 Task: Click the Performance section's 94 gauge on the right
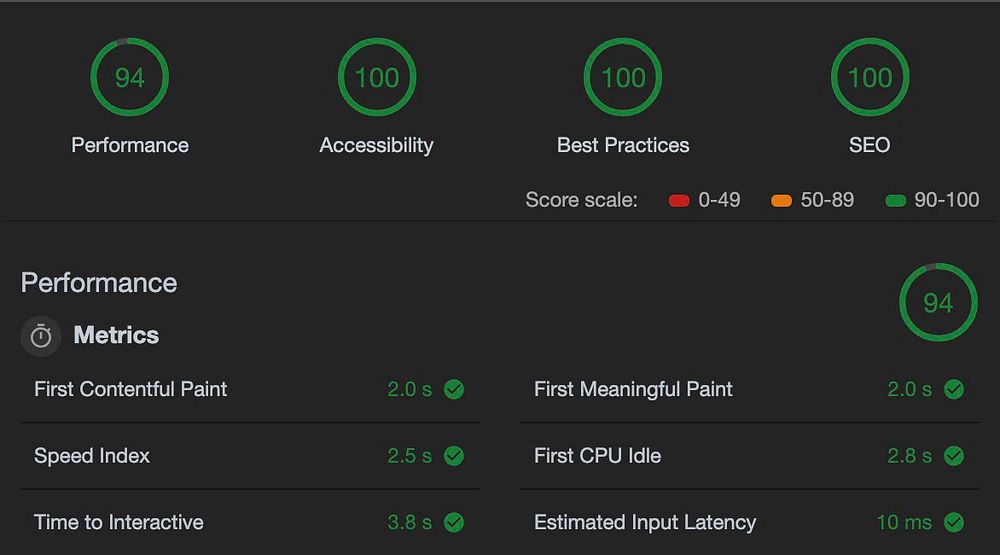click(938, 302)
